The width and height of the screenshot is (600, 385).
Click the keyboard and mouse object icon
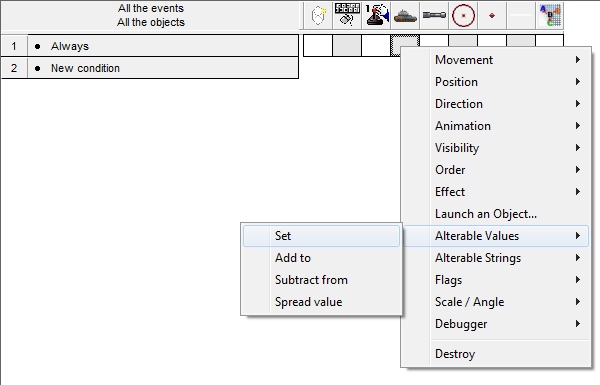point(347,16)
